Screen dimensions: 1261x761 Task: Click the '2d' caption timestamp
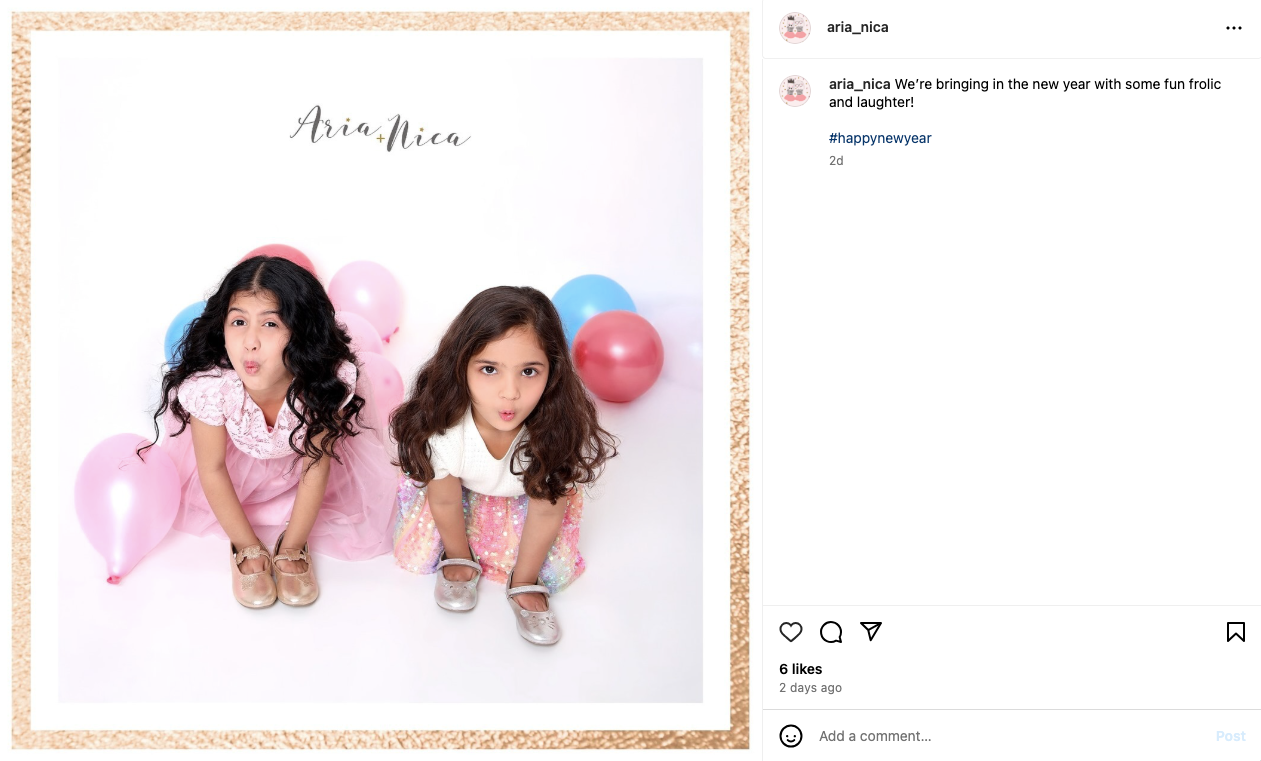click(836, 160)
